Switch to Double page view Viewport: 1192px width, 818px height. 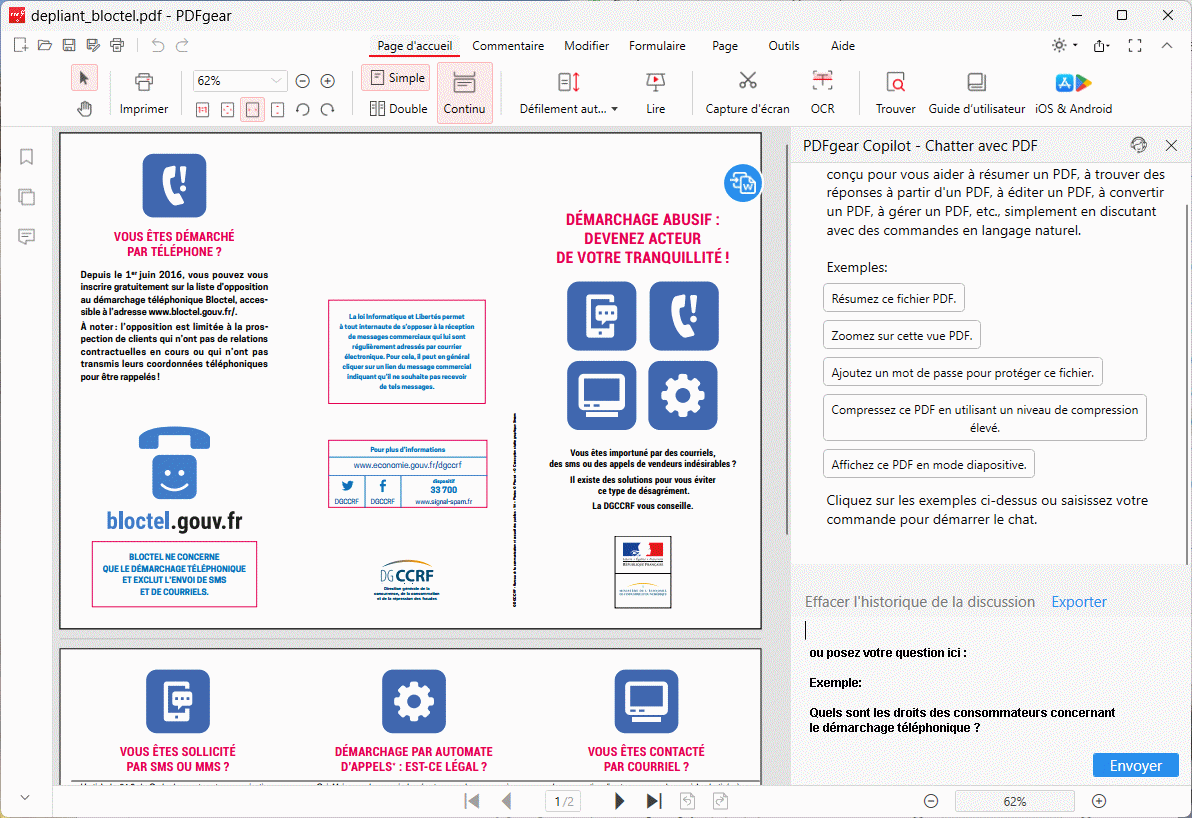pyautogui.click(x=396, y=109)
